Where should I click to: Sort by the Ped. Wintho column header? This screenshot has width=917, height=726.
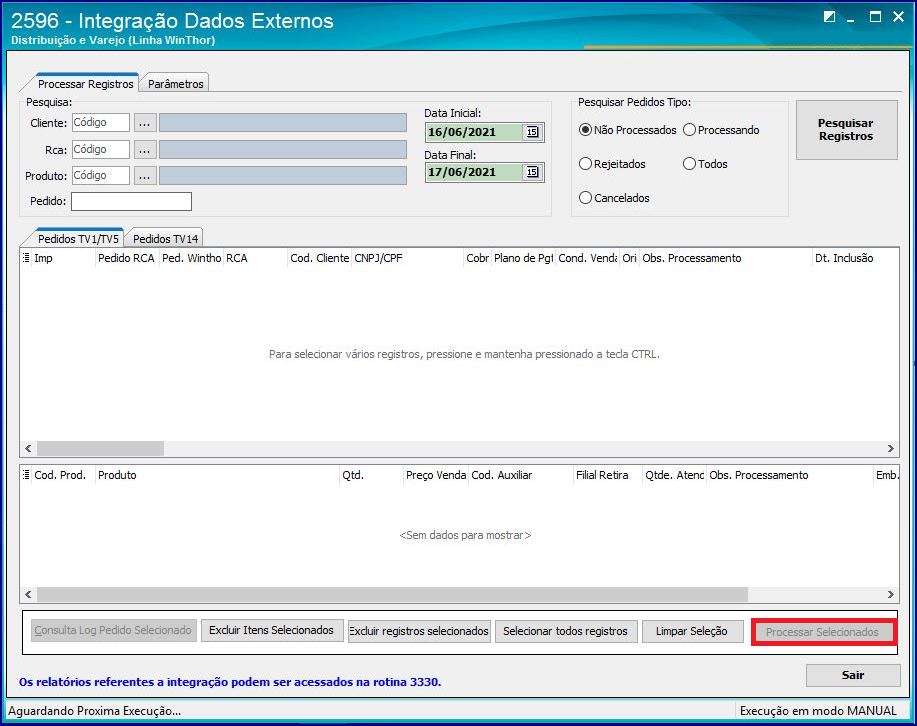click(x=191, y=258)
